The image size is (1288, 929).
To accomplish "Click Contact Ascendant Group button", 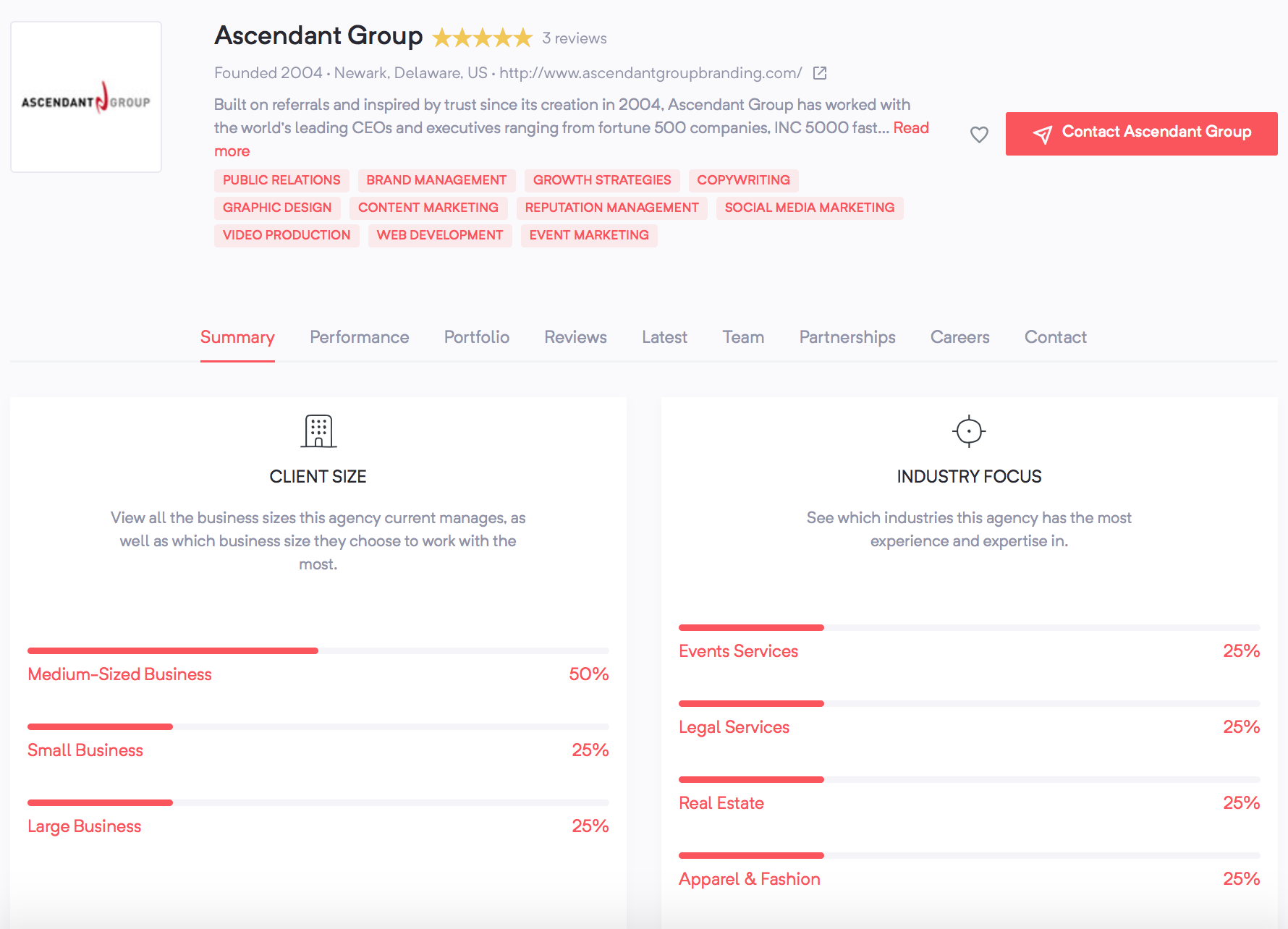I will click(x=1141, y=134).
